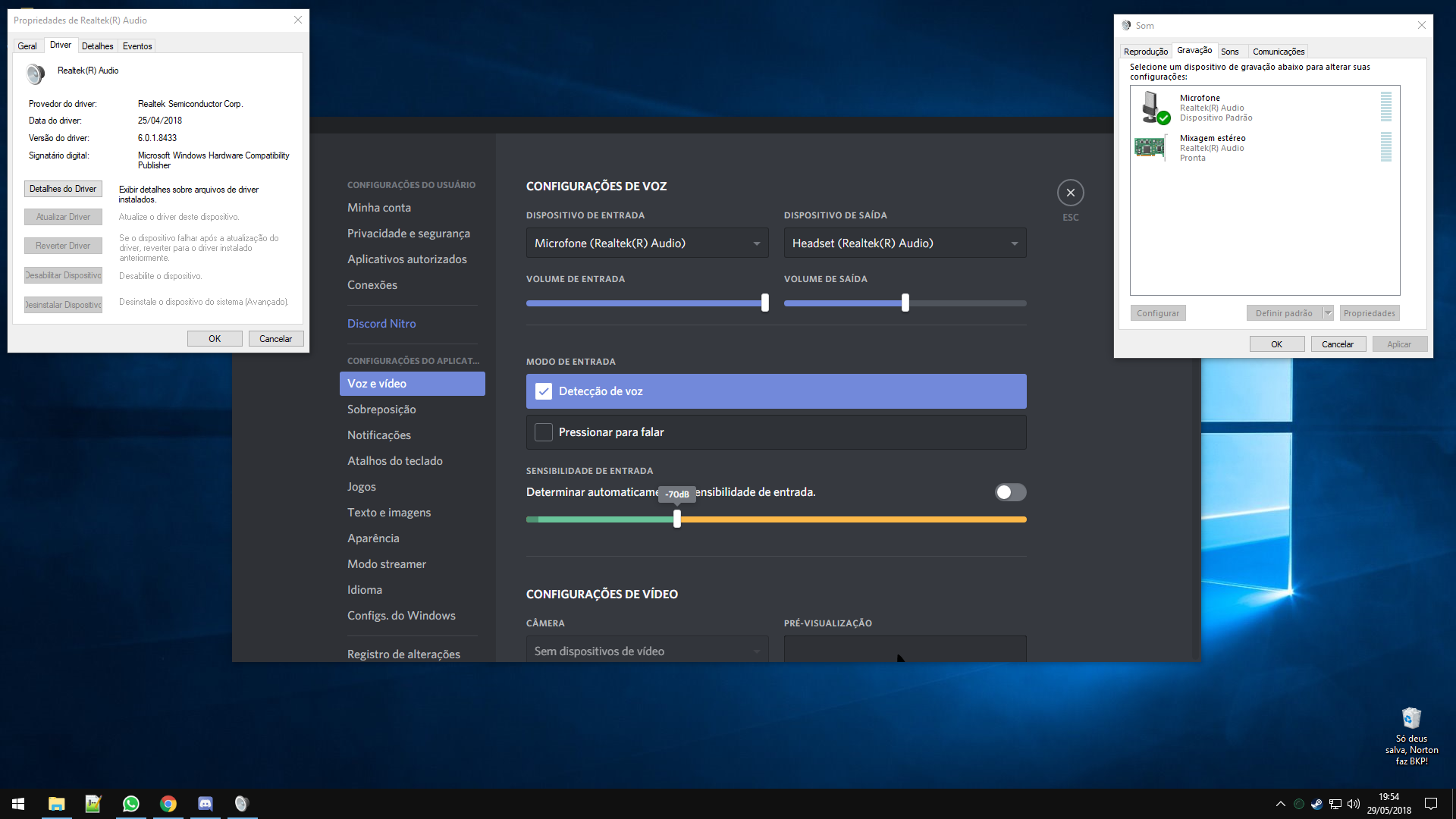Click the Propriedades button in Som window
The height and width of the screenshot is (819, 1456).
pos(1370,313)
